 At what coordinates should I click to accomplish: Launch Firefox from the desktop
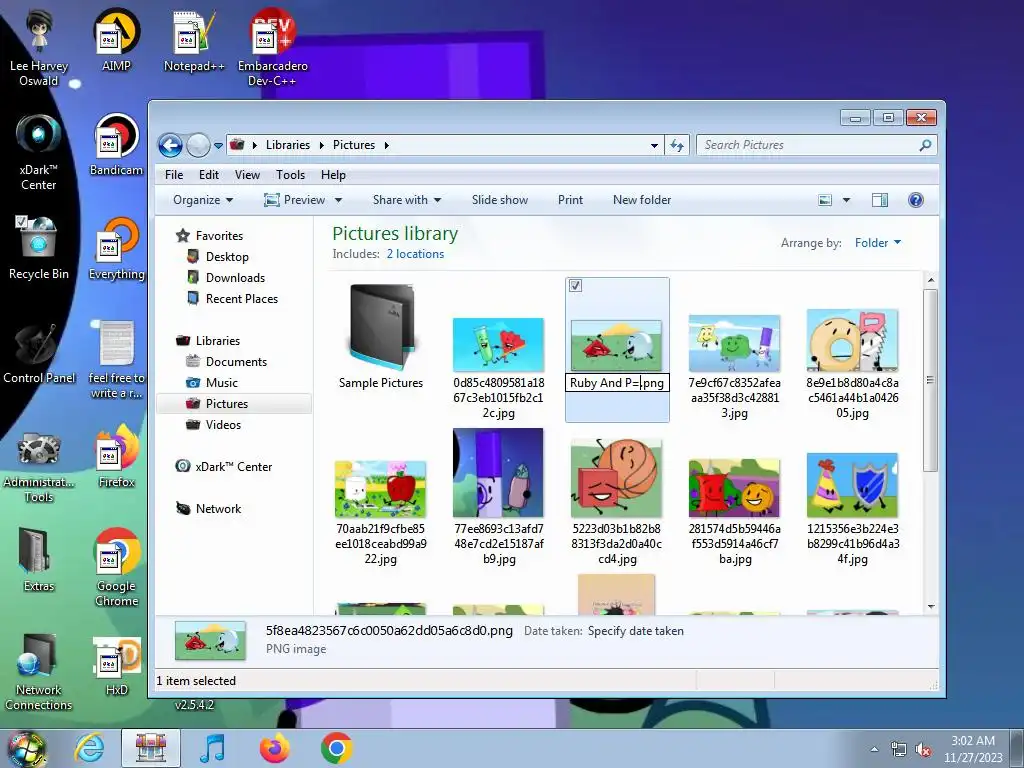click(116, 456)
